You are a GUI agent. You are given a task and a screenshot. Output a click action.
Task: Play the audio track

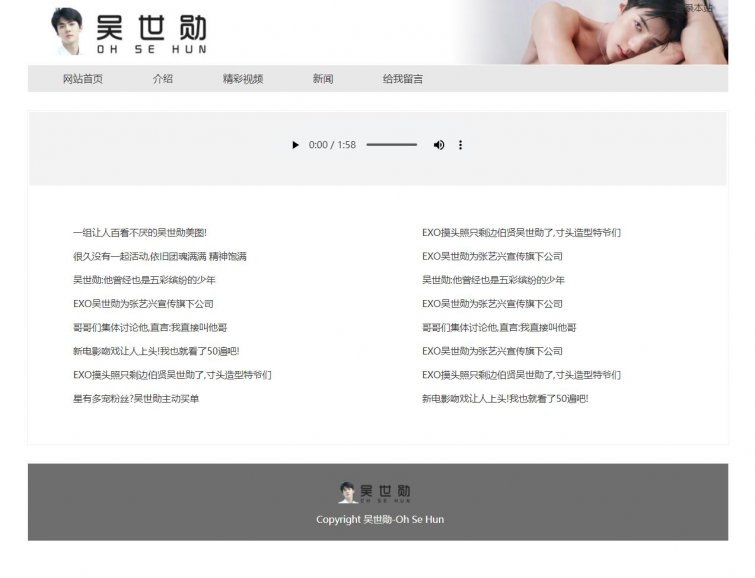(x=295, y=145)
